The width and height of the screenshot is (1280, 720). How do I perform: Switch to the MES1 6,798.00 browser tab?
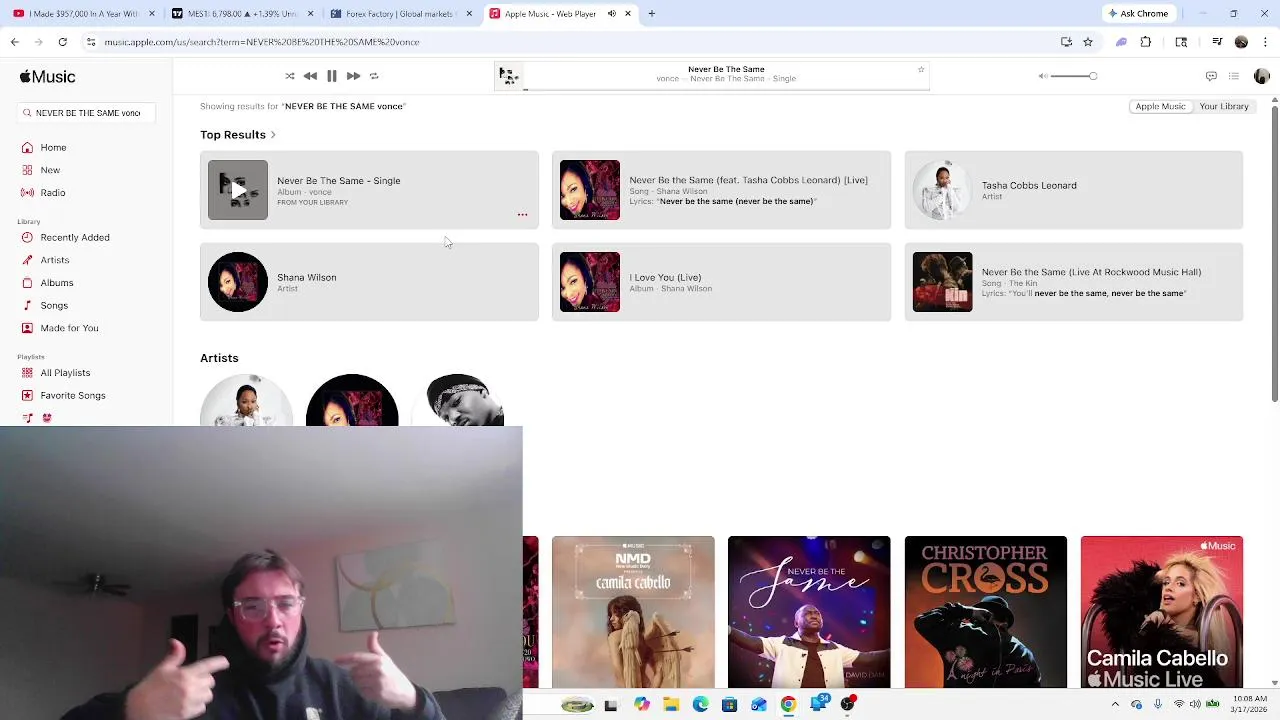pyautogui.click(x=244, y=14)
